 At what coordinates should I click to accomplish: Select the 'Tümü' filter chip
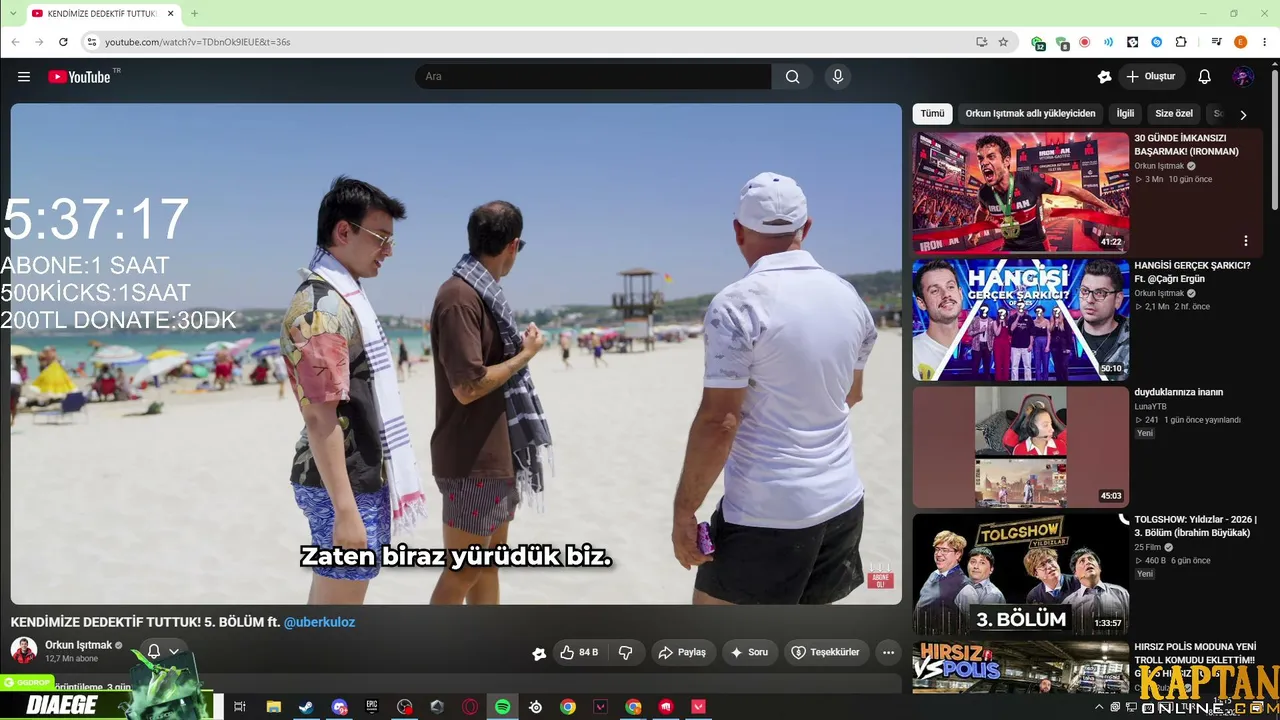tap(932, 114)
